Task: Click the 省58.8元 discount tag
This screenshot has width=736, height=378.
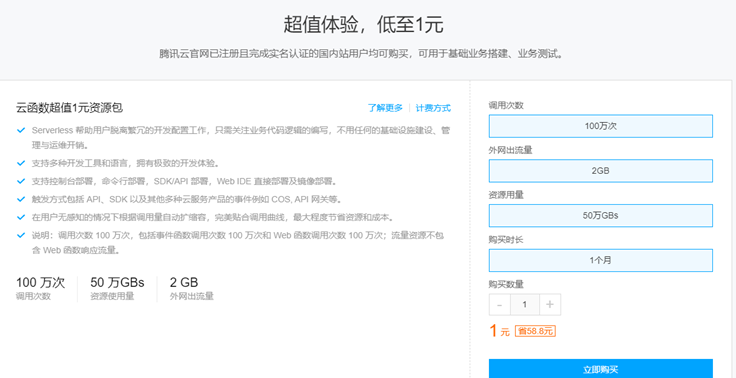Action: (x=535, y=331)
